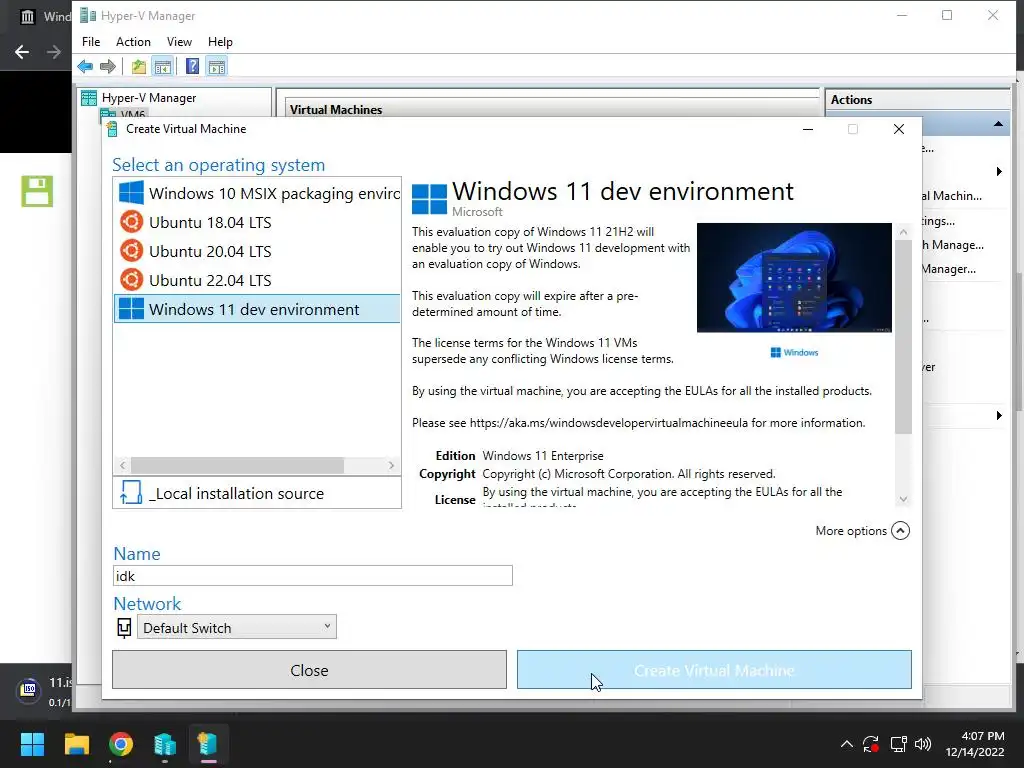Click the volume speaker tray icon
The width and height of the screenshot is (1024, 768).
click(x=923, y=744)
